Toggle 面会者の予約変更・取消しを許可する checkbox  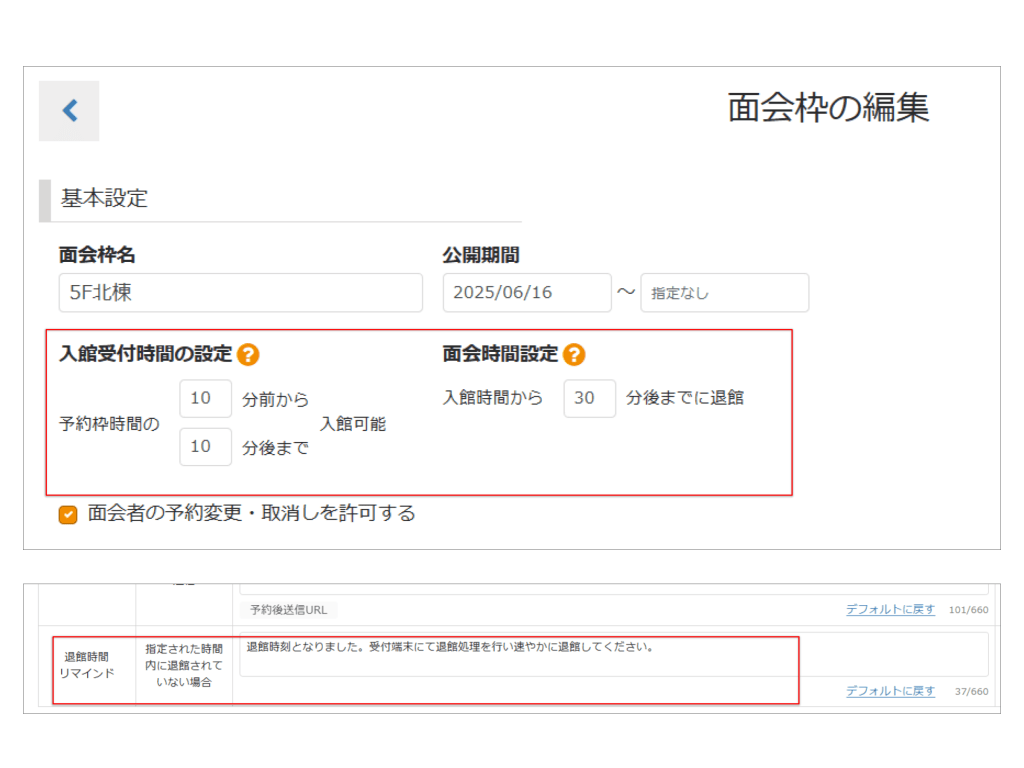tap(68, 515)
